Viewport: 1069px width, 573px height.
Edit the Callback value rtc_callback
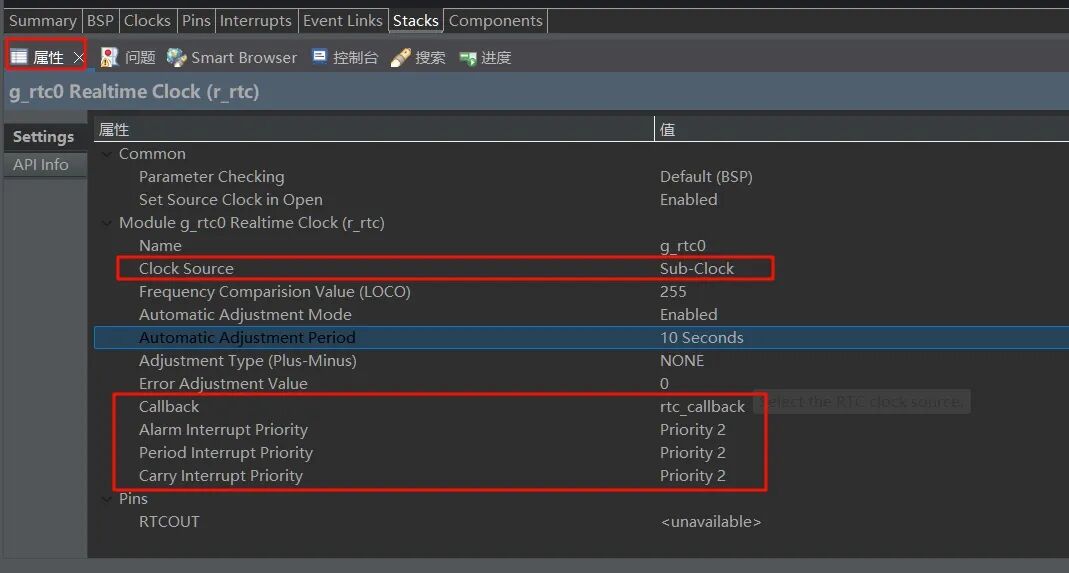coord(702,406)
